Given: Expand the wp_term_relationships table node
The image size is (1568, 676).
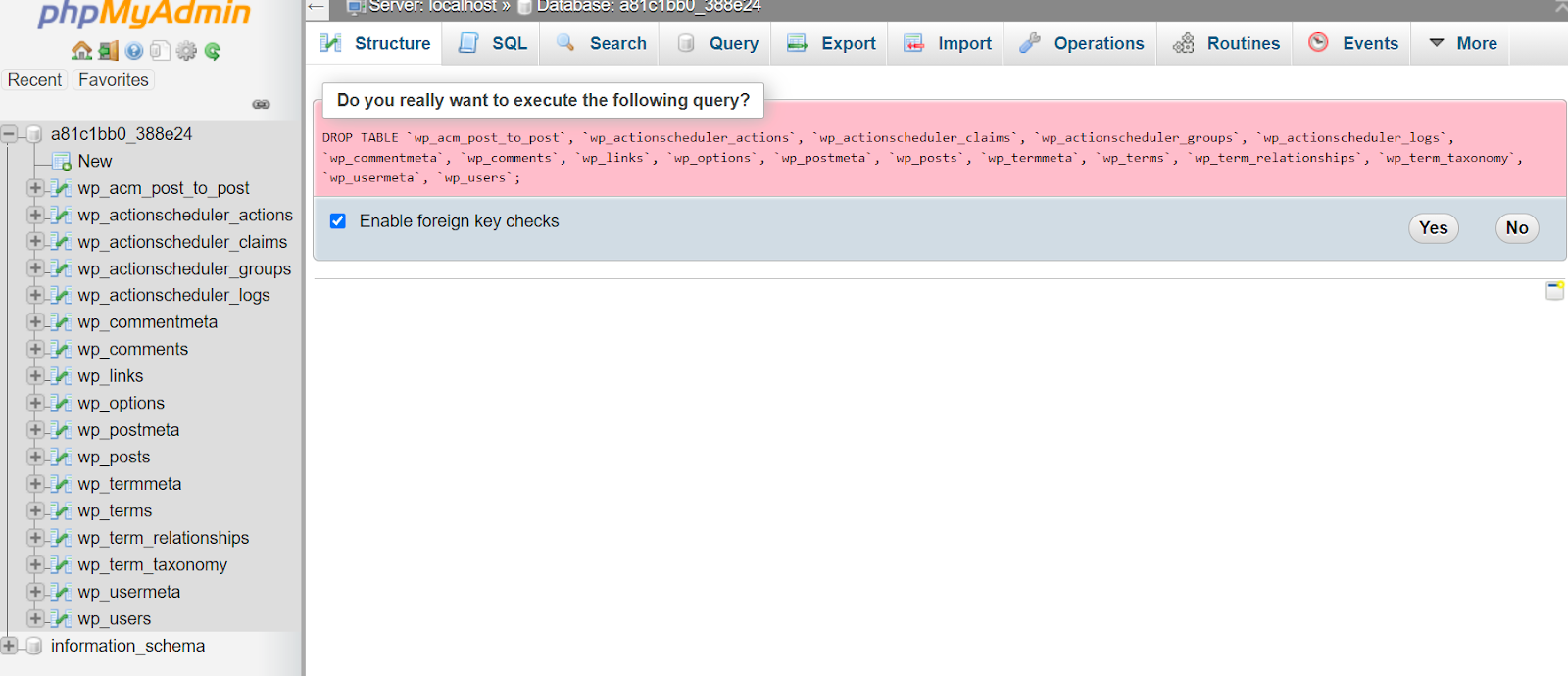Looking at the screenshot, I should [35, 538].
